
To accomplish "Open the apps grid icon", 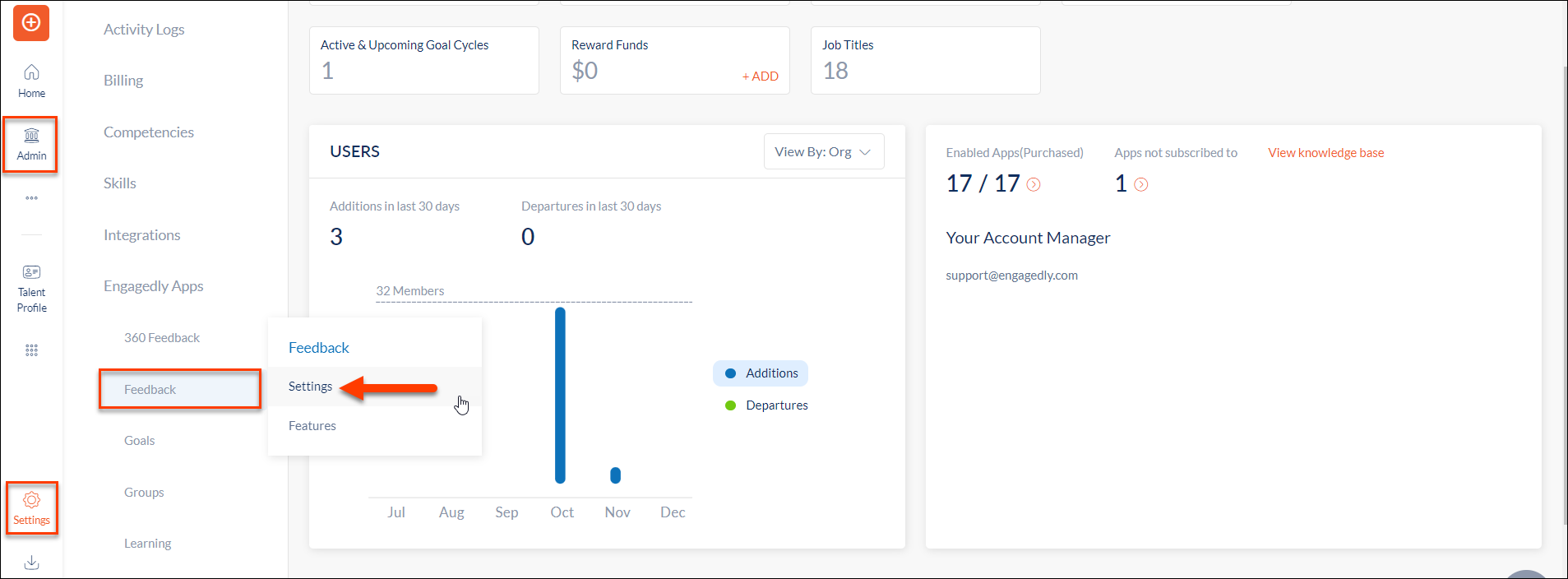I will tap(31, 350).
